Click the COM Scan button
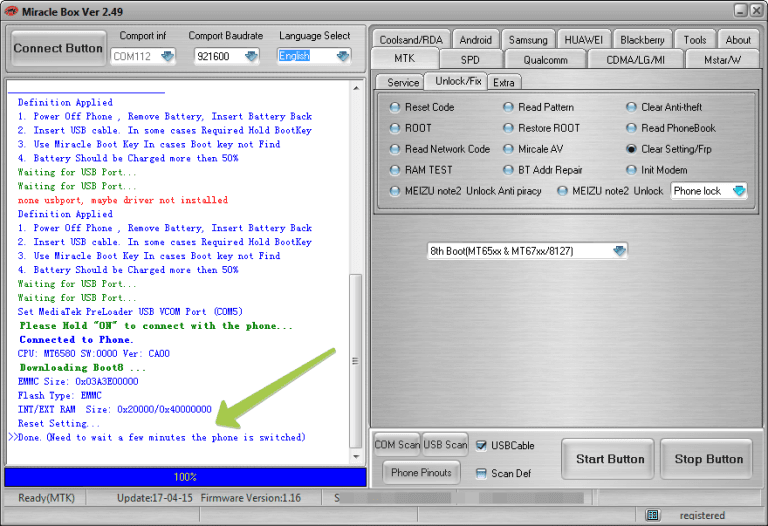 point(397,445)
